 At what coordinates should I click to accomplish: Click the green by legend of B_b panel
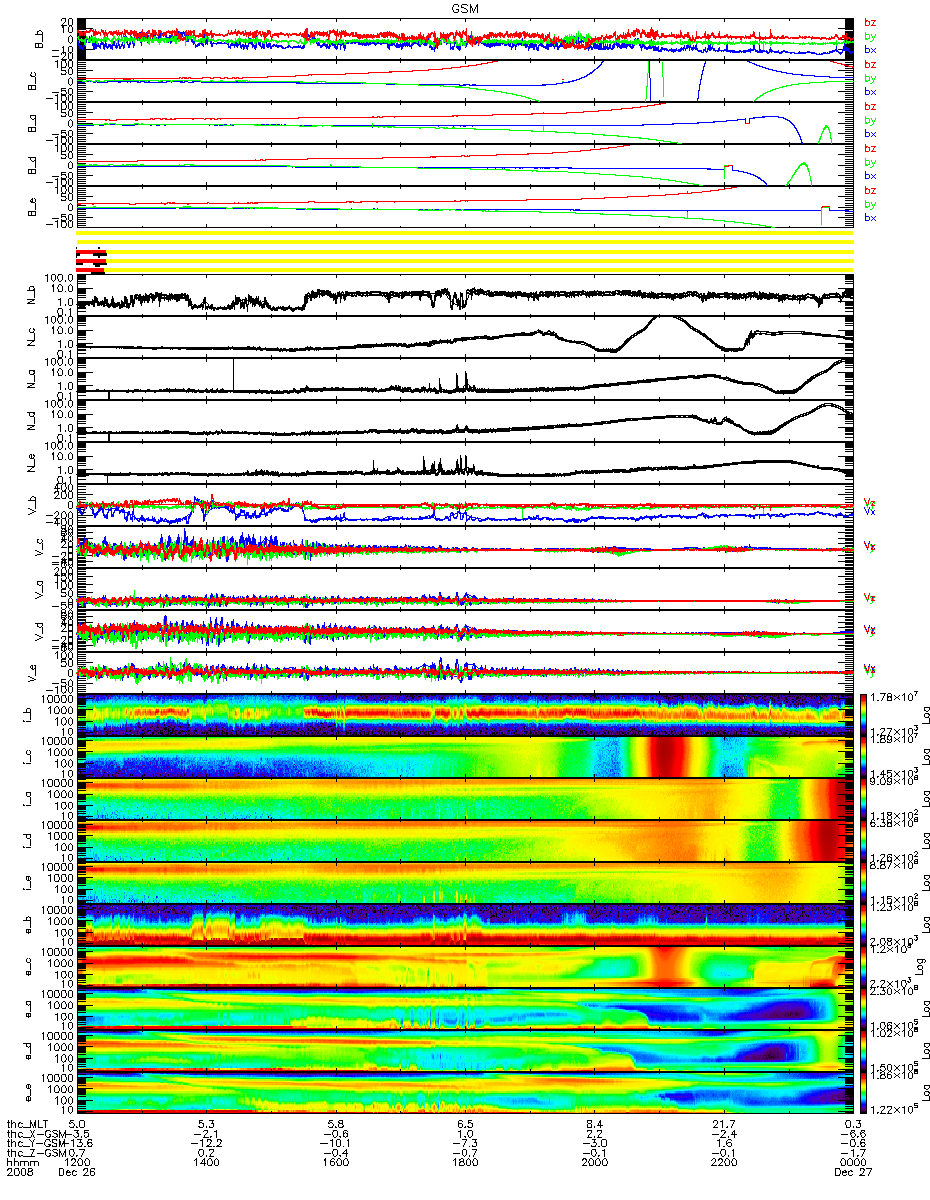coord(870,36)
